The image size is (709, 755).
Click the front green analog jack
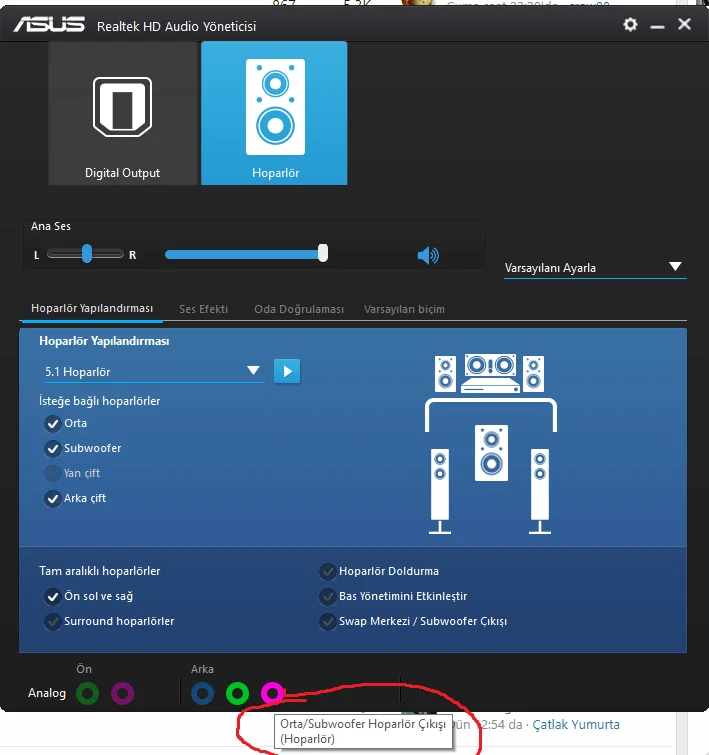tap(88, 693)
